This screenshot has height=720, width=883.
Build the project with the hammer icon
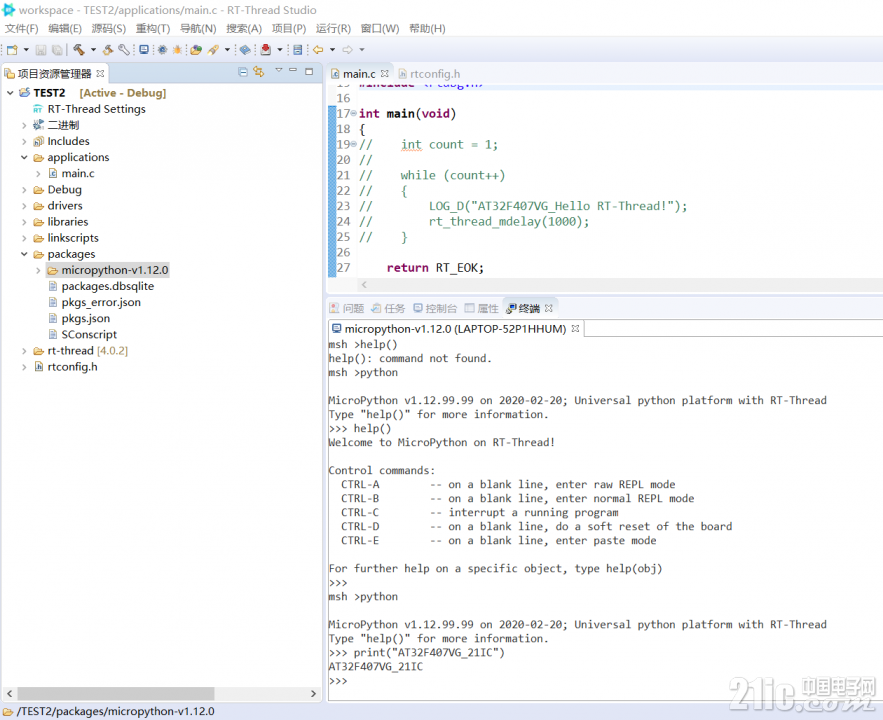click(x=79, y=50)
